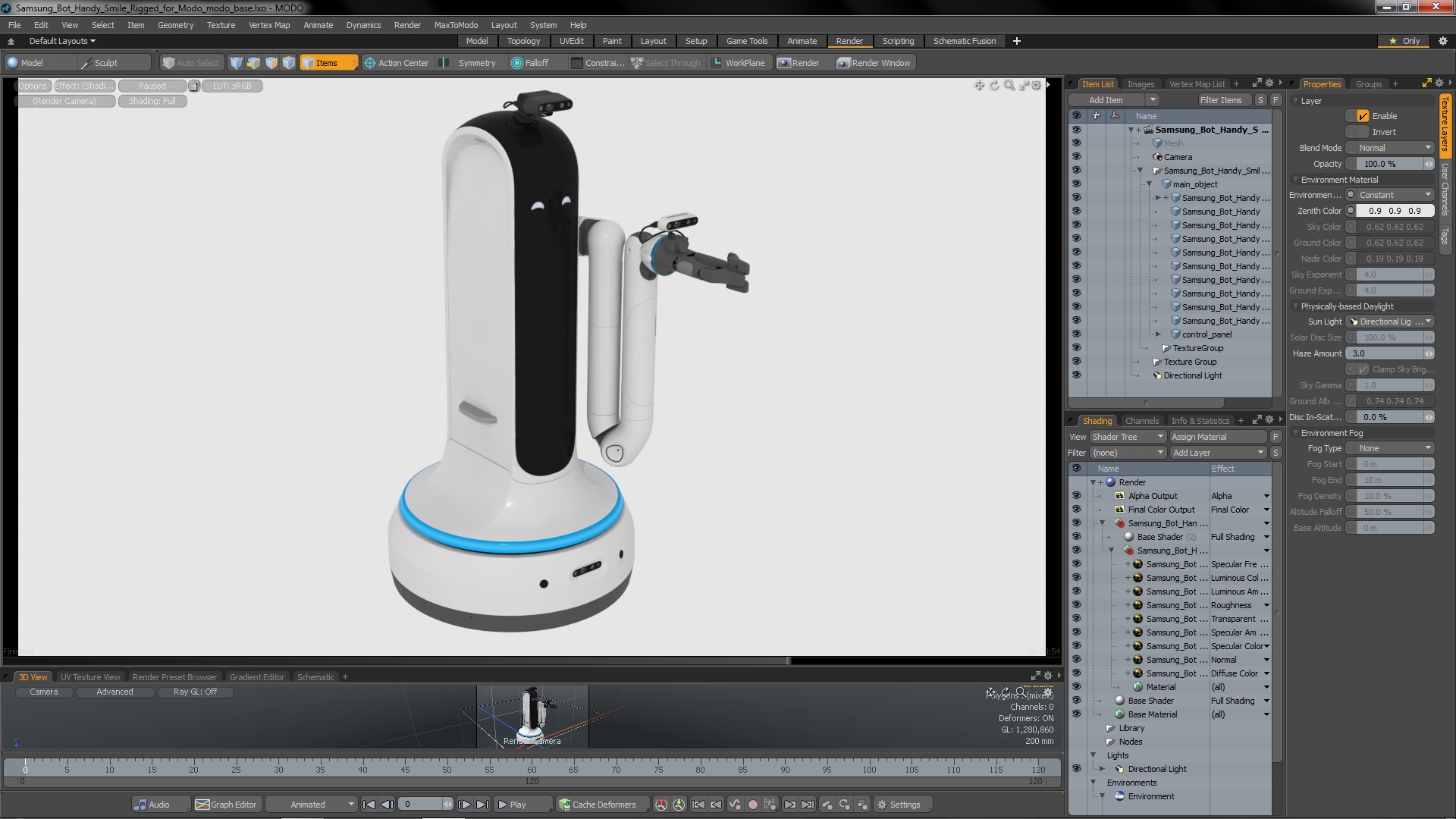
Task: Hide main_object via its eye icon
Action: (x=1076, y=184)
